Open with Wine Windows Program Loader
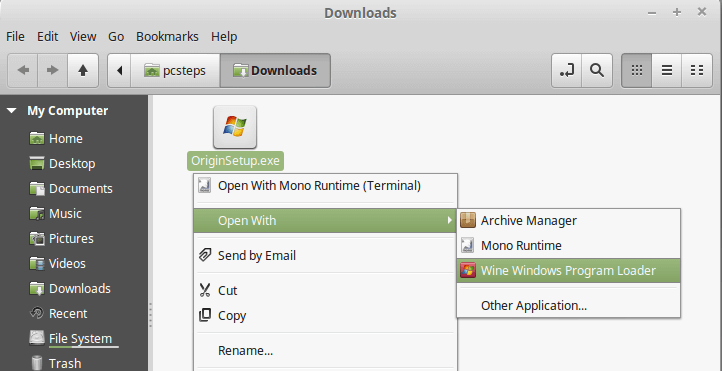The height and width of the screenshot is (371, 722). pyautogui.click(x=569, y=270)
